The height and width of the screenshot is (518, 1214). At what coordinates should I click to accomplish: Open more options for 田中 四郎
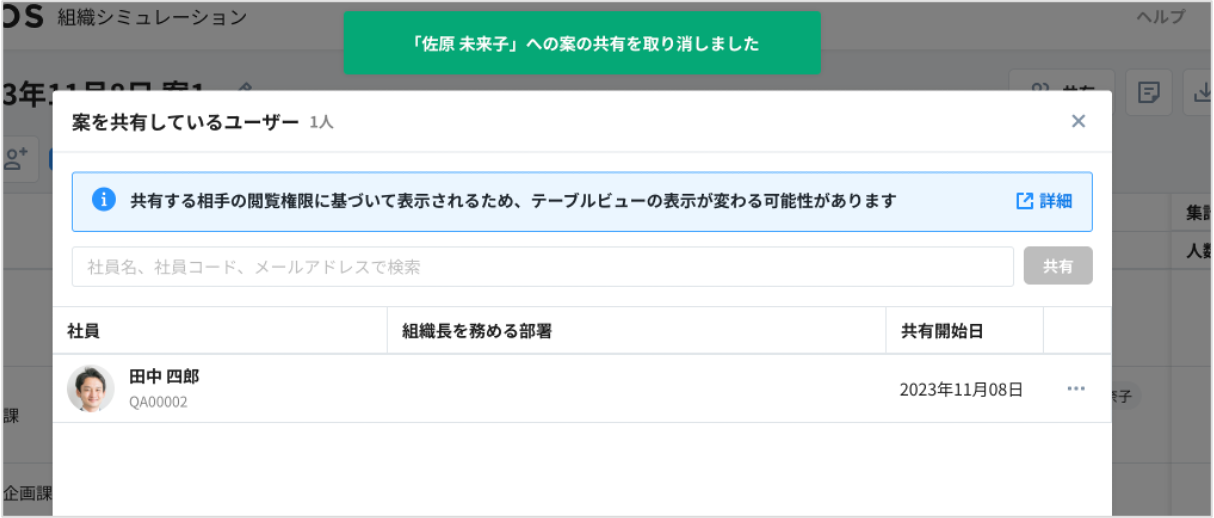[x=1076, y=389]
